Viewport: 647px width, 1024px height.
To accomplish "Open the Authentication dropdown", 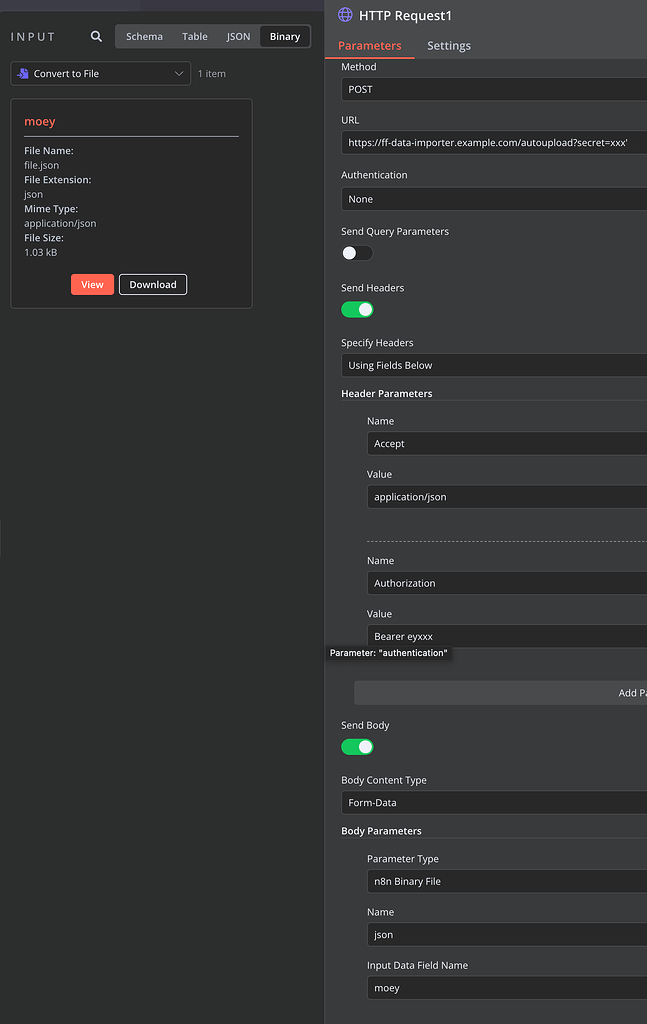I will [x=493, y=199].
